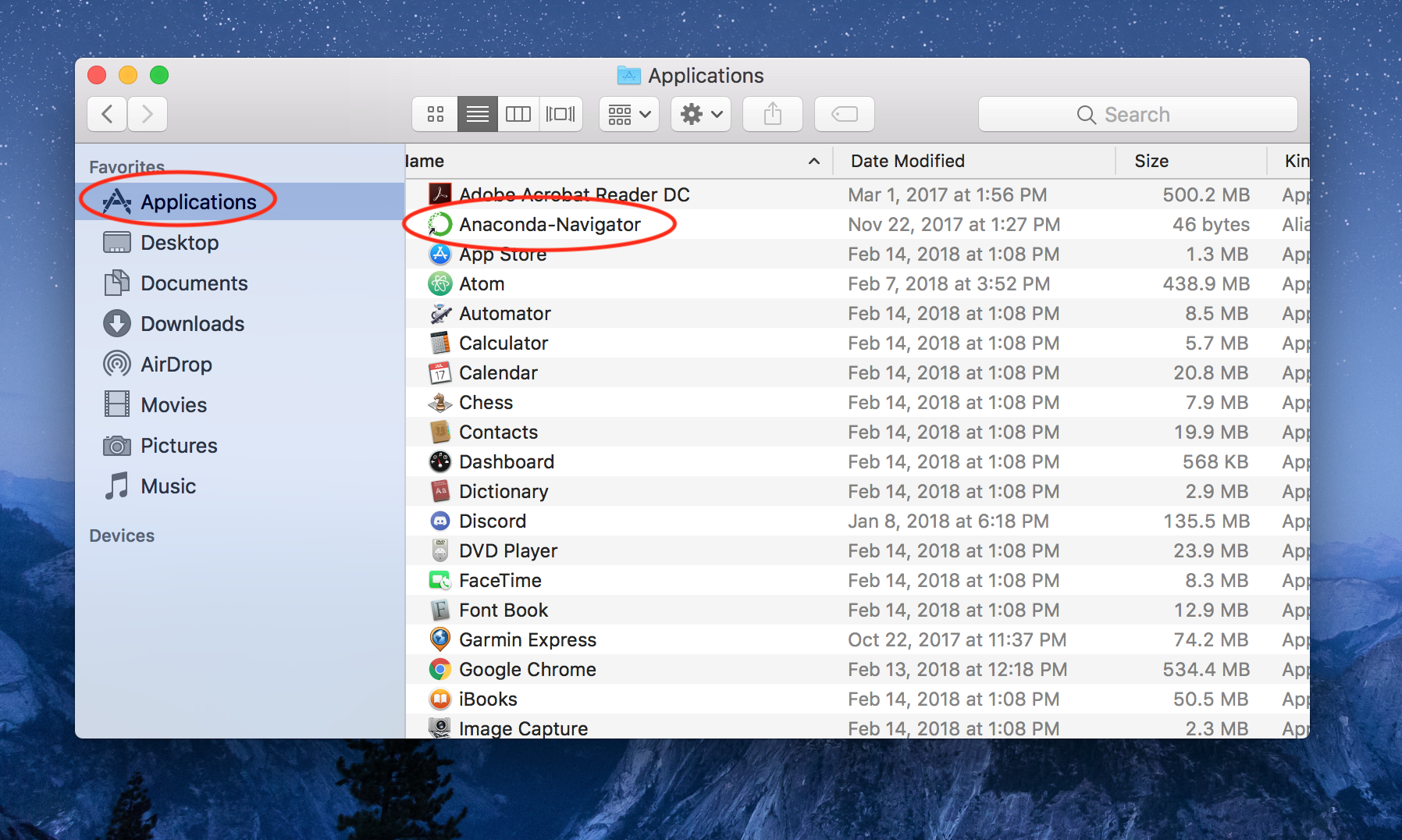Select the Google Chrome icon
Screen dimensions: 1402x840
[x=440, y=669]
